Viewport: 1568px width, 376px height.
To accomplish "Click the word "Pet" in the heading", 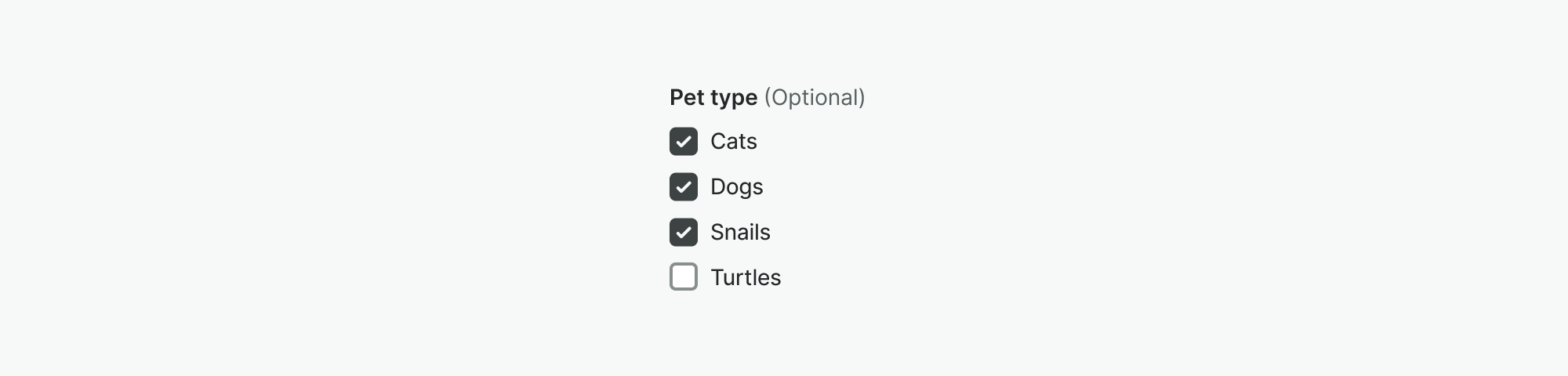I will click(x=688, y=98).
